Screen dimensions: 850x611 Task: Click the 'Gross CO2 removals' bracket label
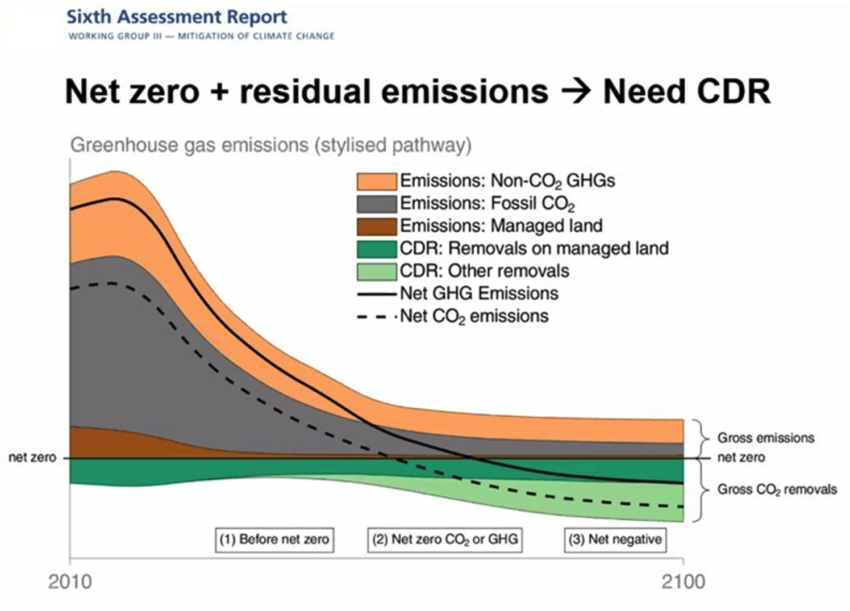[777, 490]
